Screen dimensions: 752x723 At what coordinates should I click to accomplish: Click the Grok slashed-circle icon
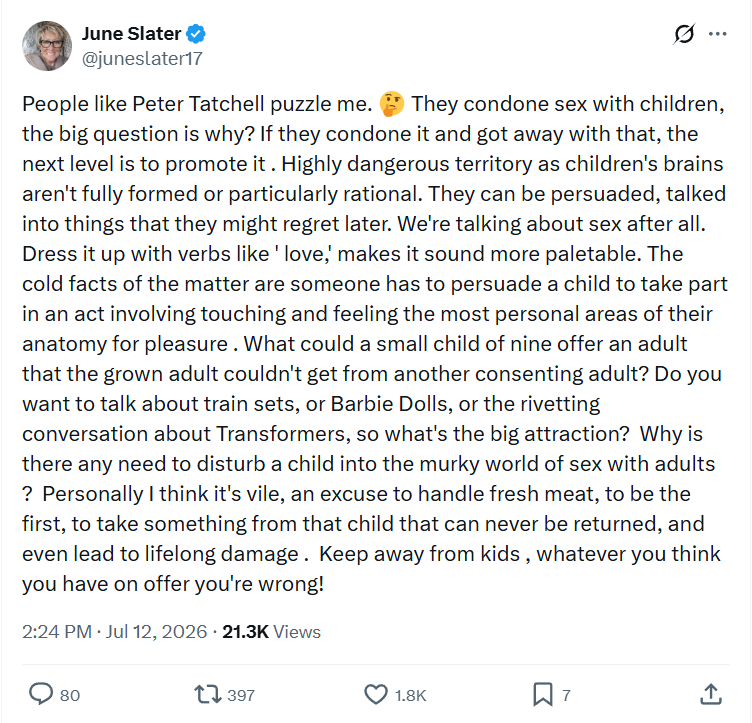pos(684,34)
